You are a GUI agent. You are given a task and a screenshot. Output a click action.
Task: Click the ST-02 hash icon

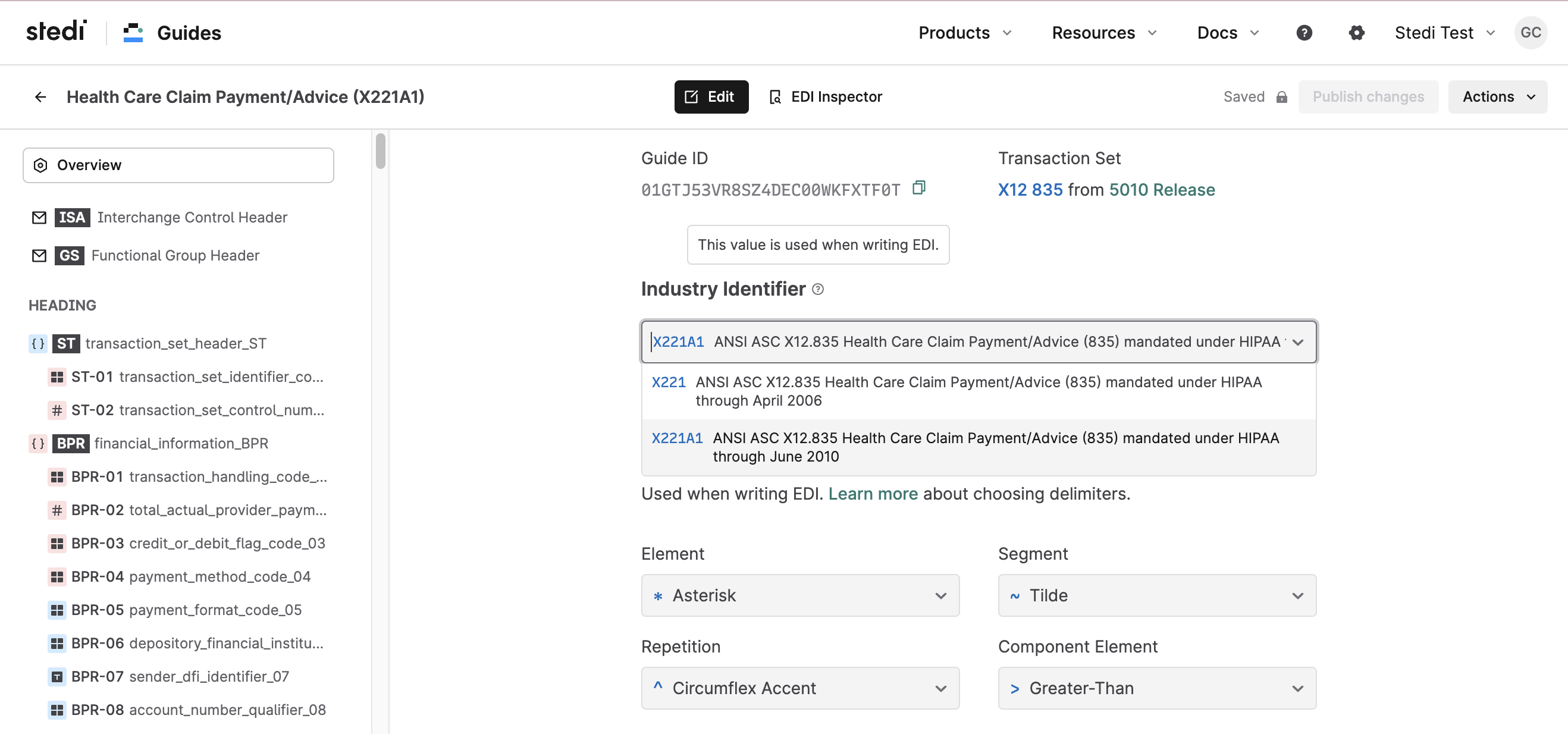tap(57, 411)
